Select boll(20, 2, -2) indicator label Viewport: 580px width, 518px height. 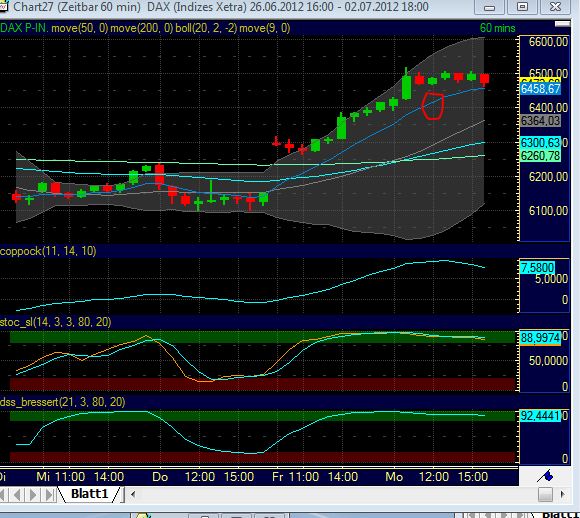coord(206,28)
